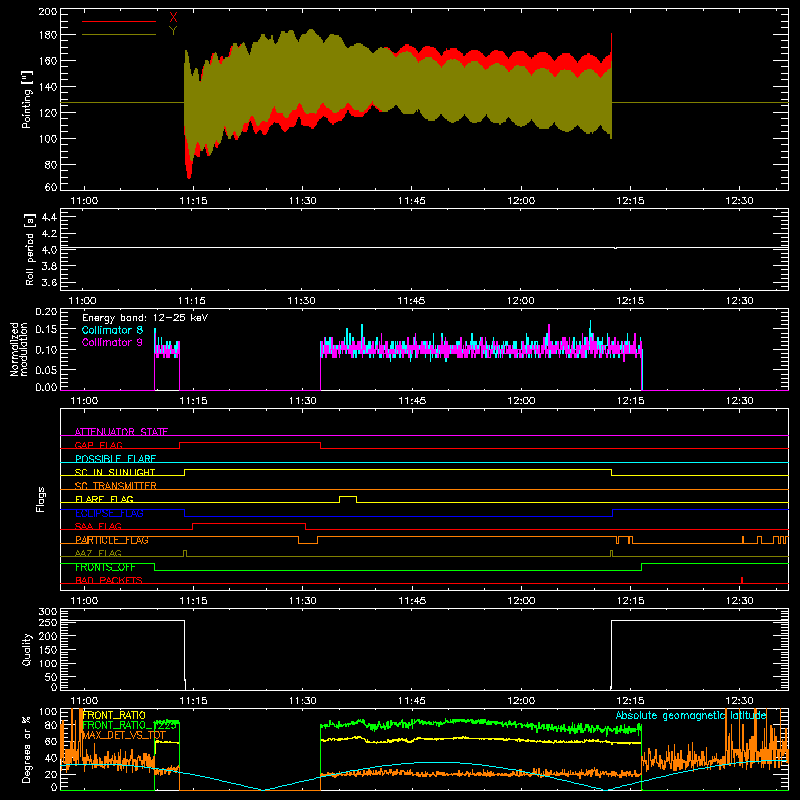The height and width of the screenshot is (800, 800).
Task: Click 'Normalized modulation' axis title
Action: [x=19, y=349]
